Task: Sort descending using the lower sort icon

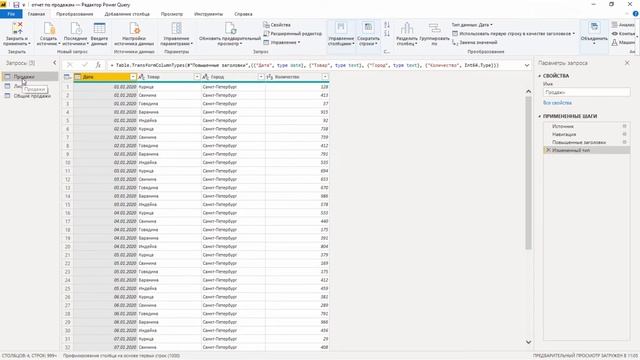Action: coord(387,33)
